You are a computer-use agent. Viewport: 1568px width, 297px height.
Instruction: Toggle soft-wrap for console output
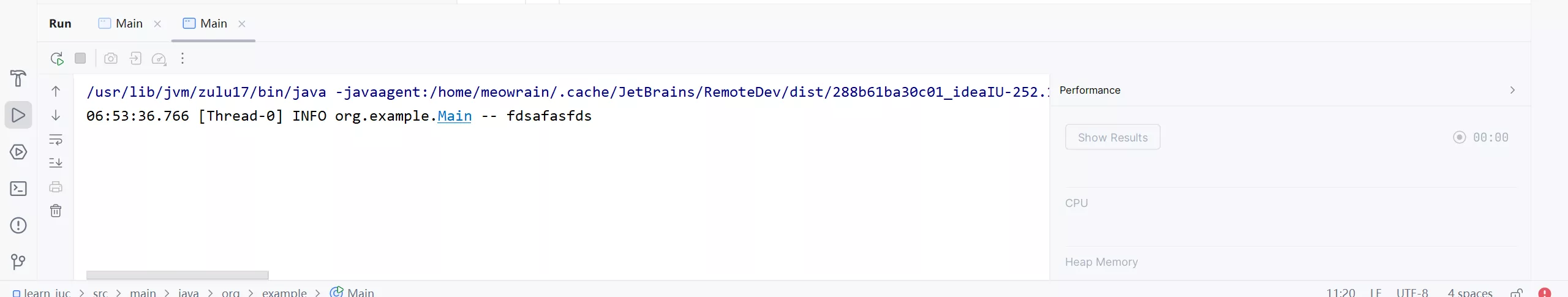[x=56, y=140]
